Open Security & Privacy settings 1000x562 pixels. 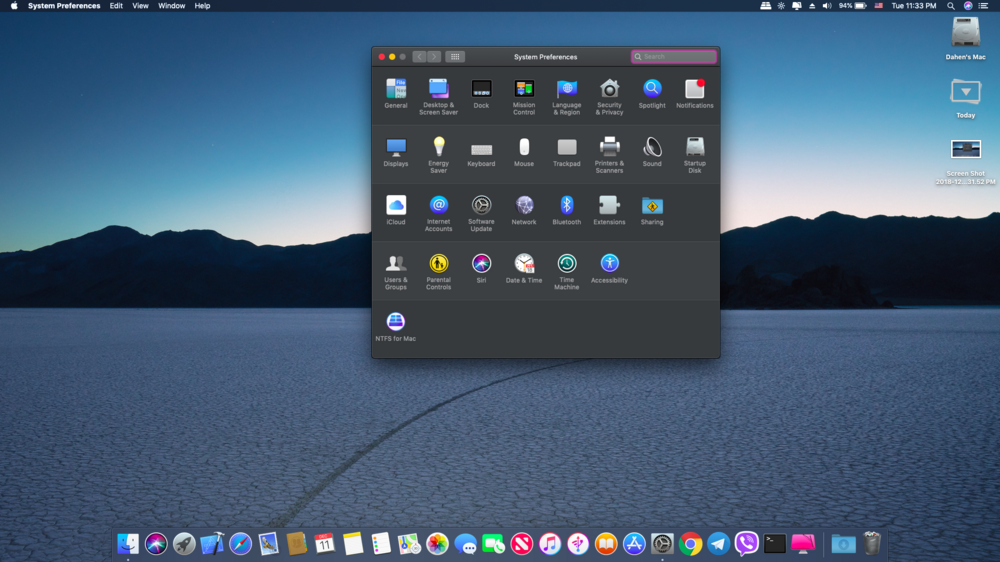[x=609, y=90]
